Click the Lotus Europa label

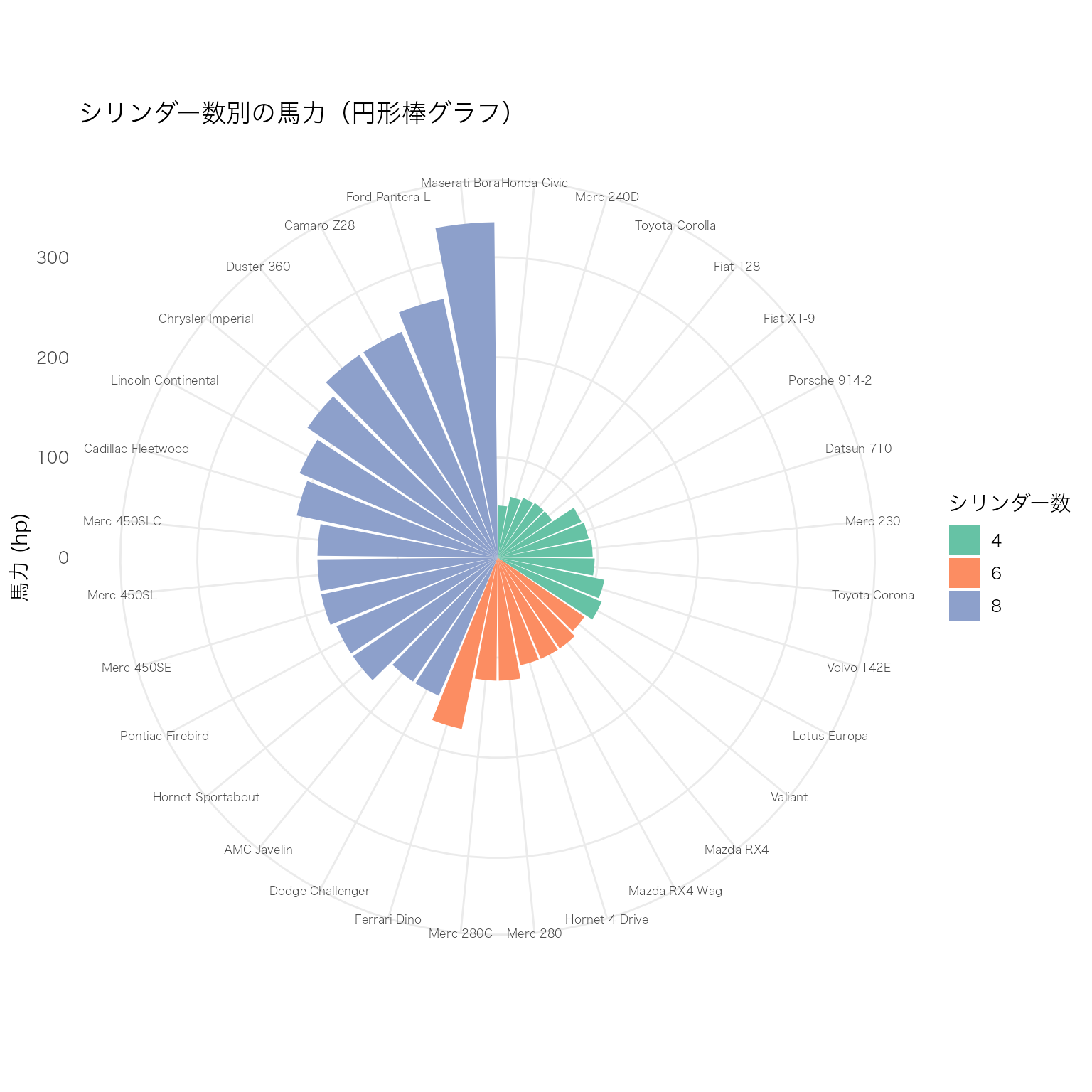(x=830, y=736)
